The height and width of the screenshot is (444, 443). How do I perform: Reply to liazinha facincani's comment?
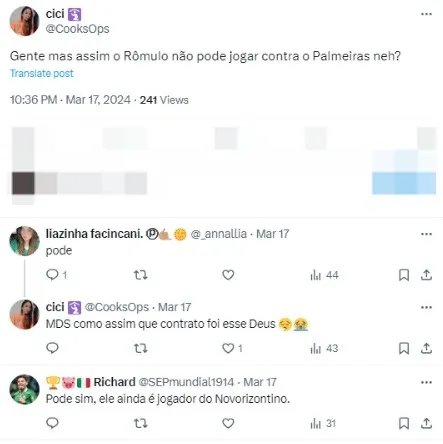pos(52,275)
